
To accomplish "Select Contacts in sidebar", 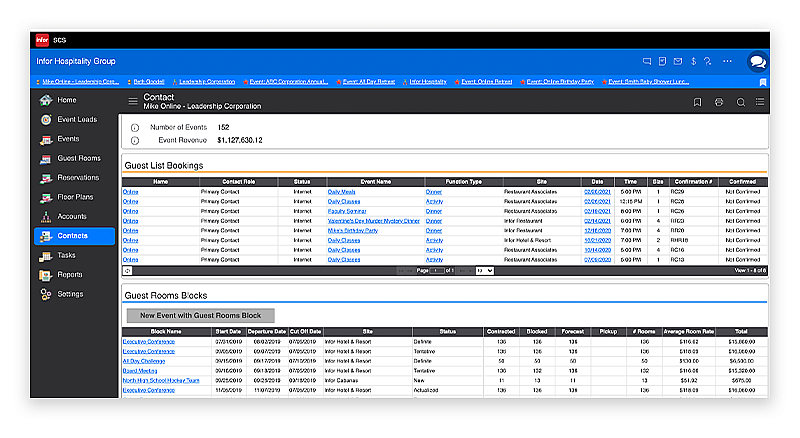I will pyautogui.click(x=74, y=236).
